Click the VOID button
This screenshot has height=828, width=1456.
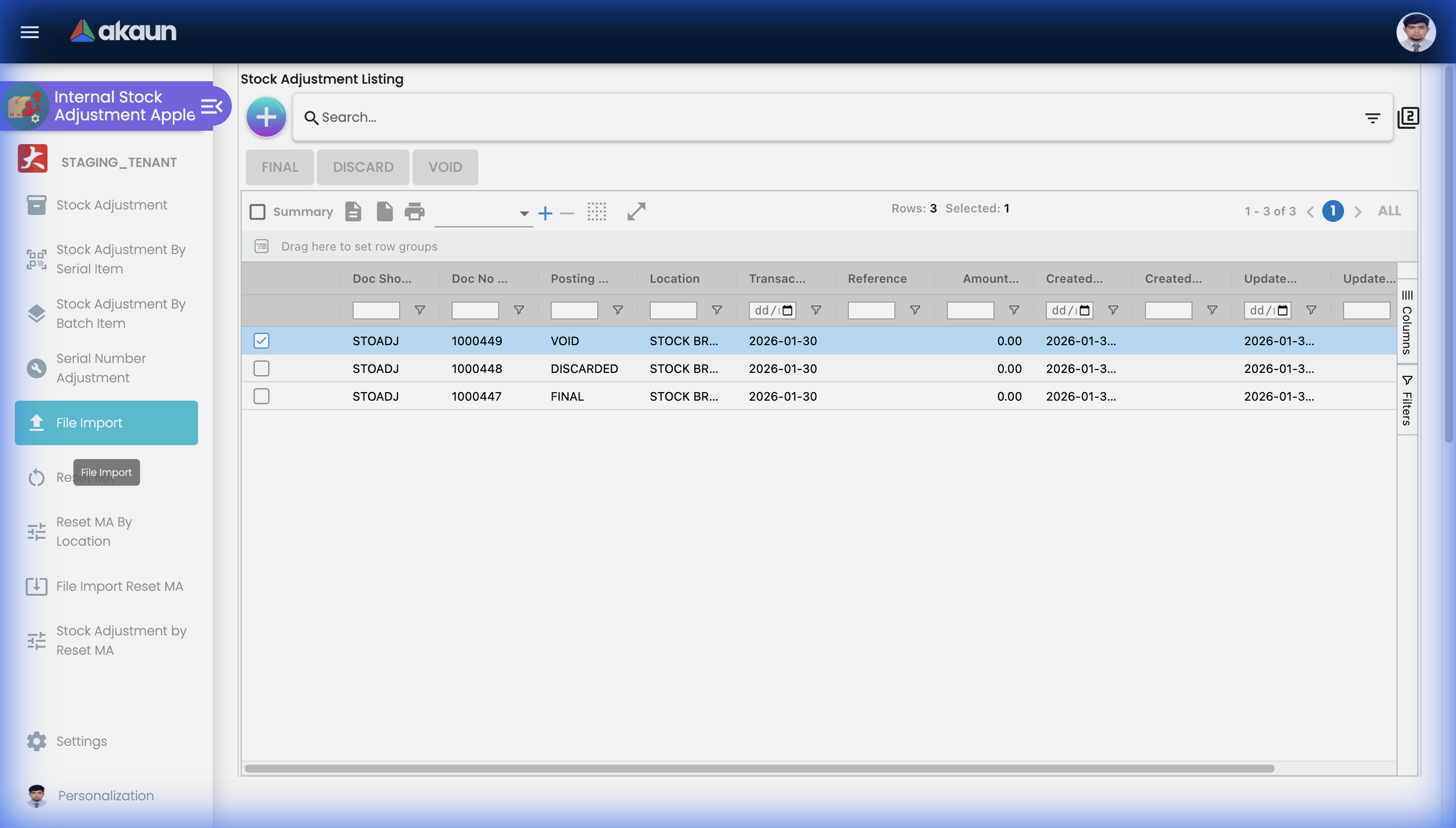pos(445,166)
